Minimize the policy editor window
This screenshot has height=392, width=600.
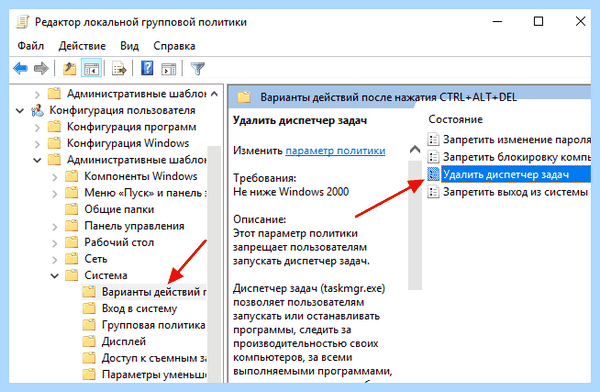click(x=497, y=21)
